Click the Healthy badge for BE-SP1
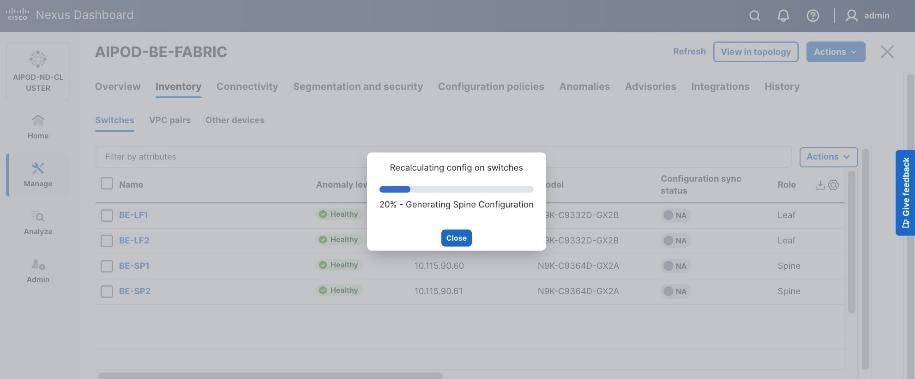This screenshot has width=915, height=379. [x=338, y=265]
